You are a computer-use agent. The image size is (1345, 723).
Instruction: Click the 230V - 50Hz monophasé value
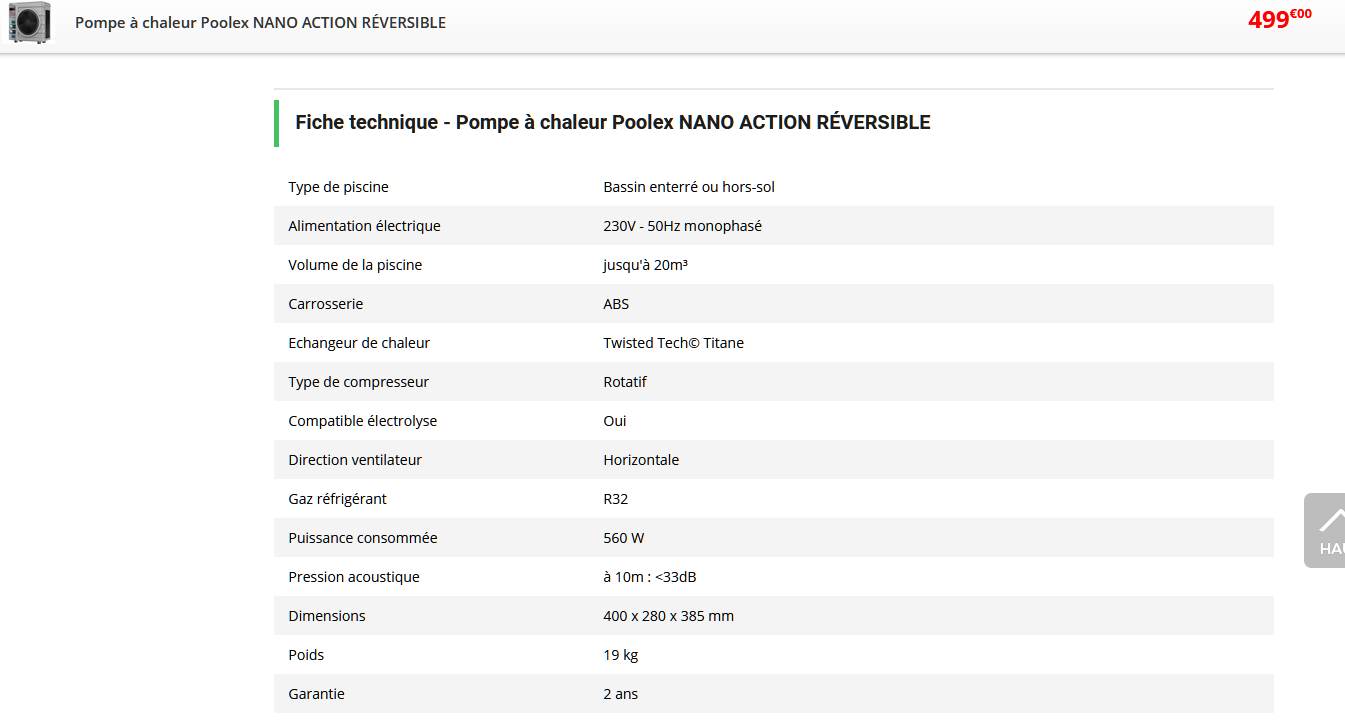(x=682, y=226)
